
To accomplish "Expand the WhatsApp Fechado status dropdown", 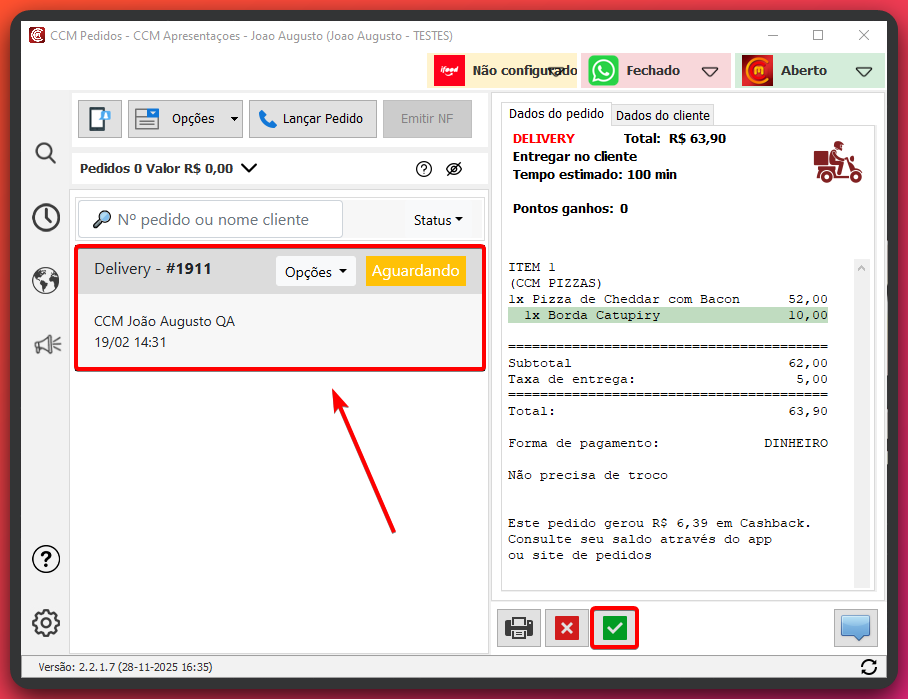I will pos(710,71).
